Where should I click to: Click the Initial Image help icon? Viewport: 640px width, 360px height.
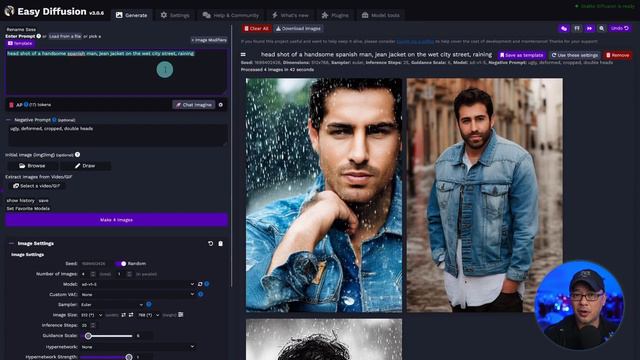click(x=78, y=155)
